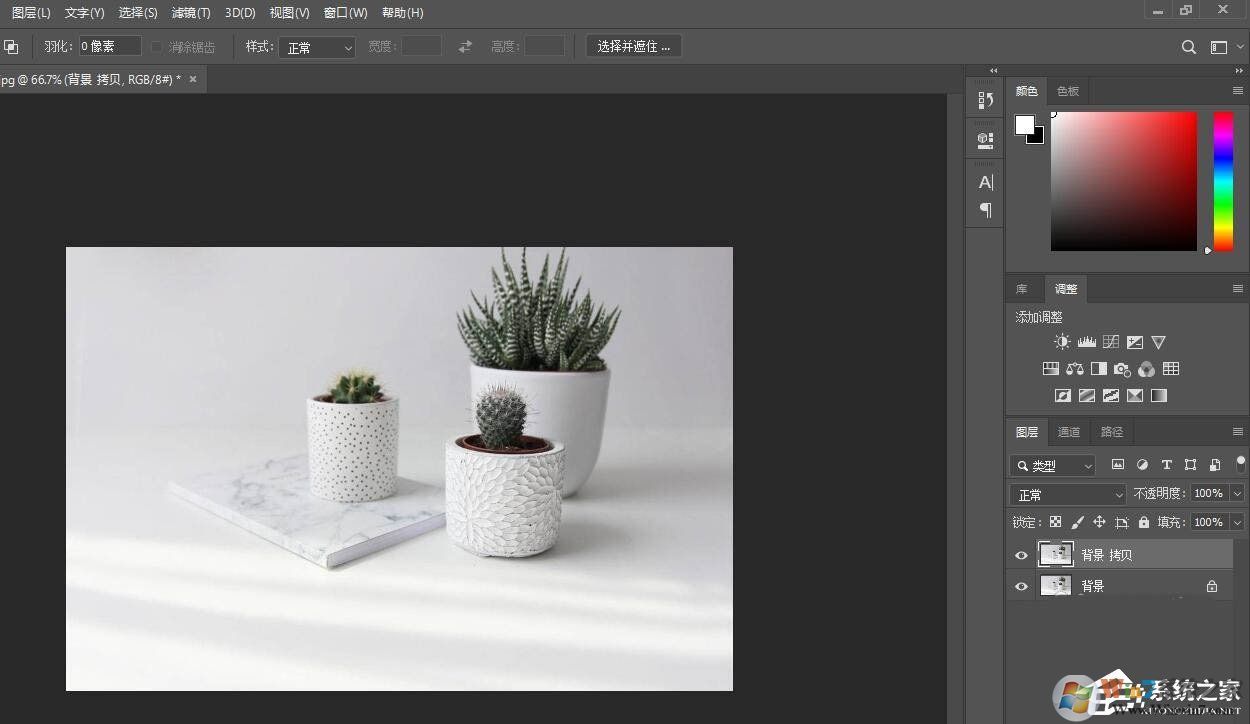Add a Photo Filter adjustment layer
This screenshot has width=1250, height=724.
pos(1122,368)
